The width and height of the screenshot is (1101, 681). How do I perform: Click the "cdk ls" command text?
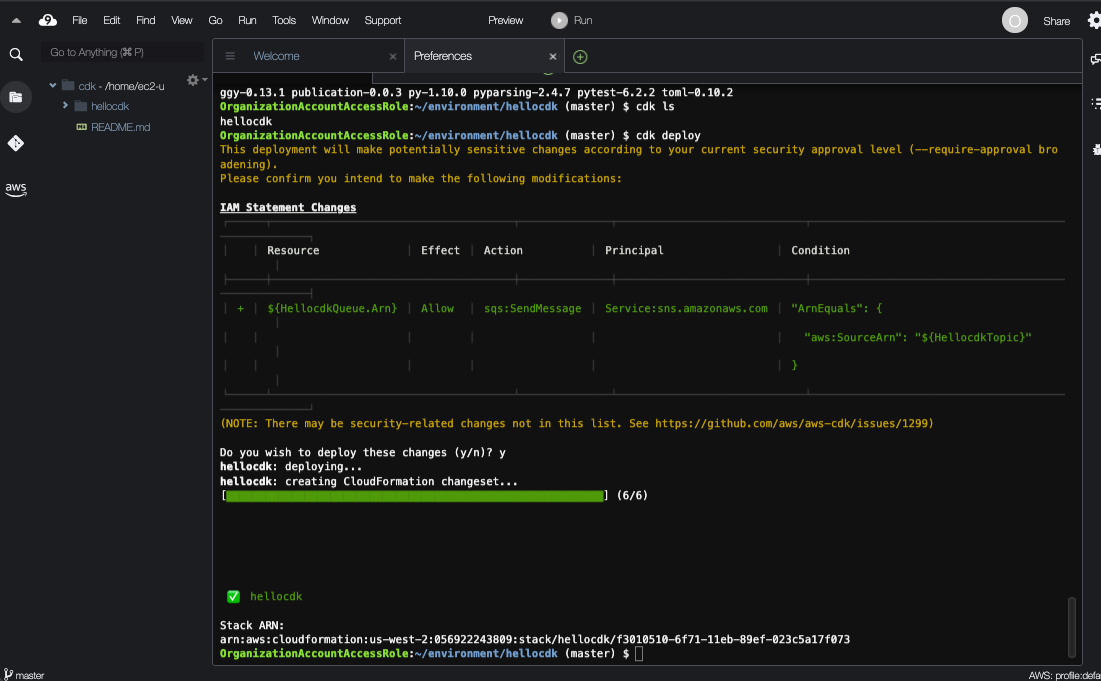click(654, 107)
